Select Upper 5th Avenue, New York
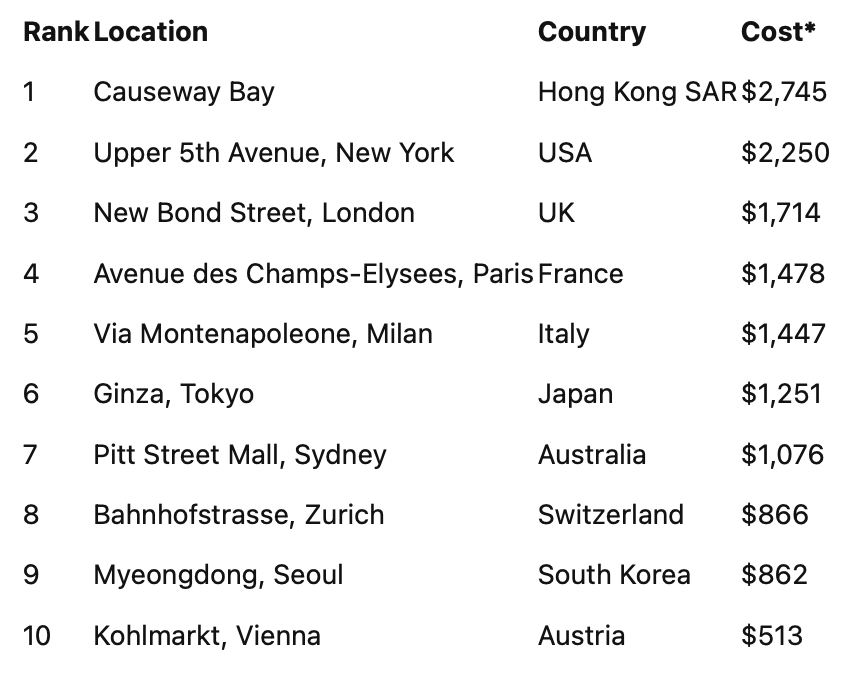This screenshot has height=676, width=850. (x=273, y=153)
